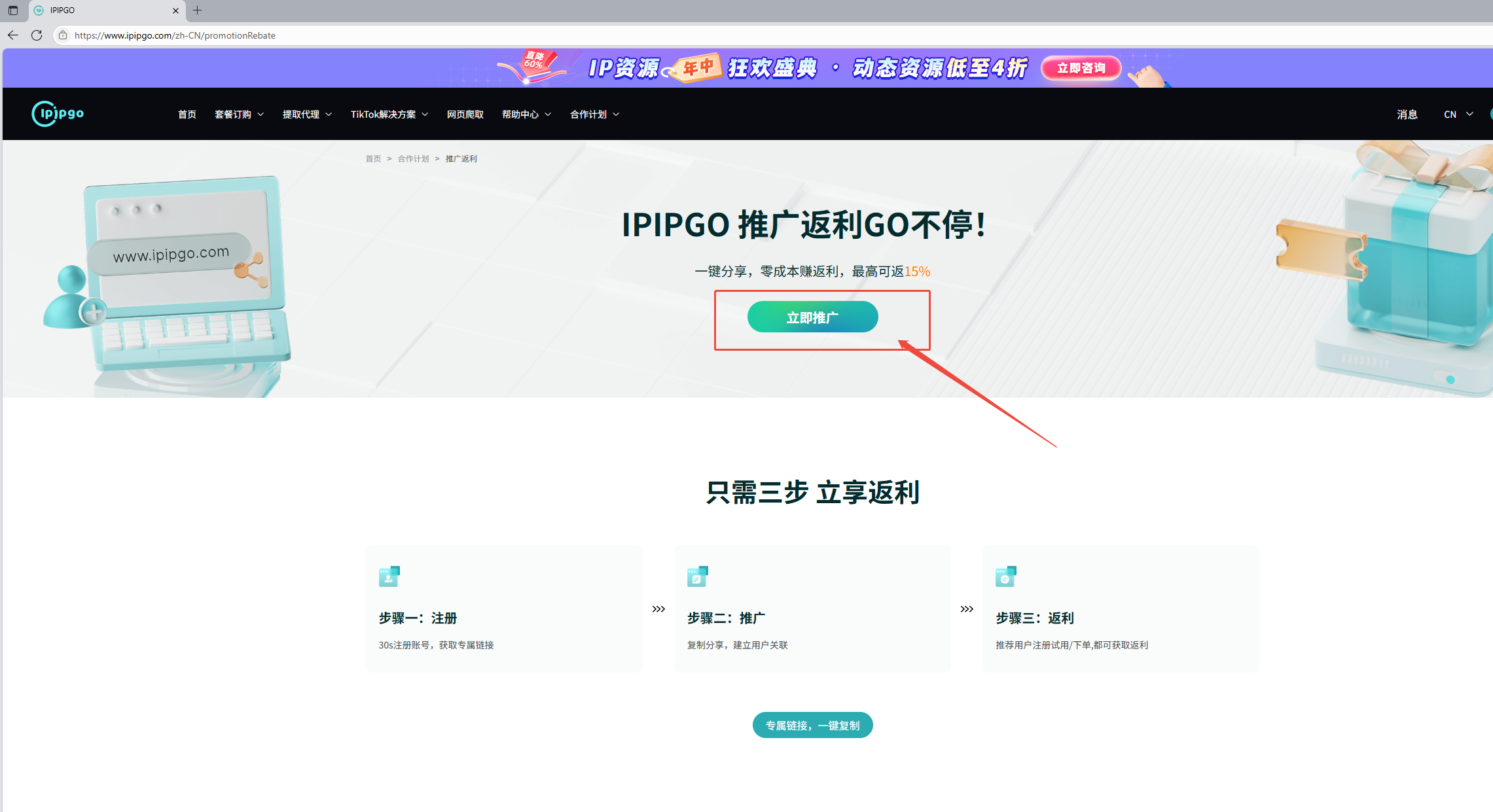Click the 步骤二：推广 heading
The height and width of the screenshot is (812, 1493).
tap(726, 618)
